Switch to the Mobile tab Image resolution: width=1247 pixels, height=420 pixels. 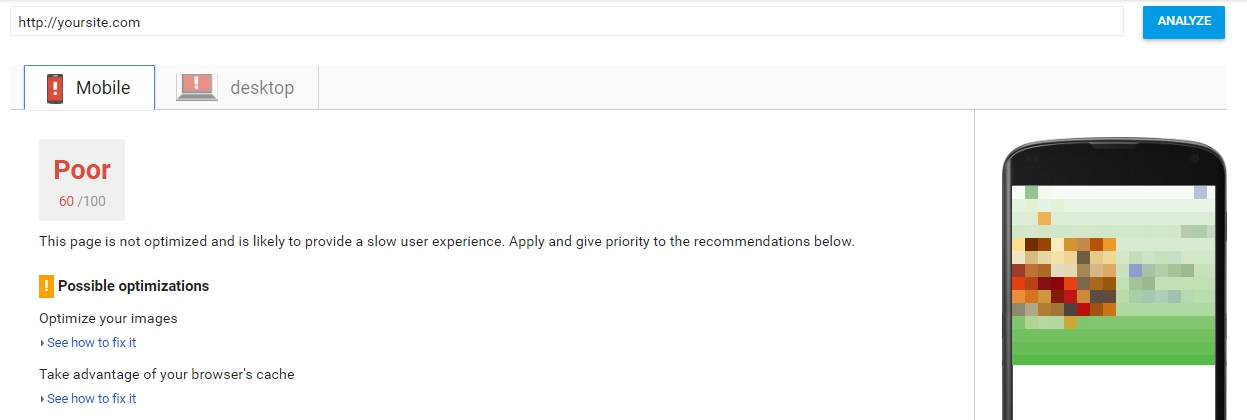click(x=90, y=88)
